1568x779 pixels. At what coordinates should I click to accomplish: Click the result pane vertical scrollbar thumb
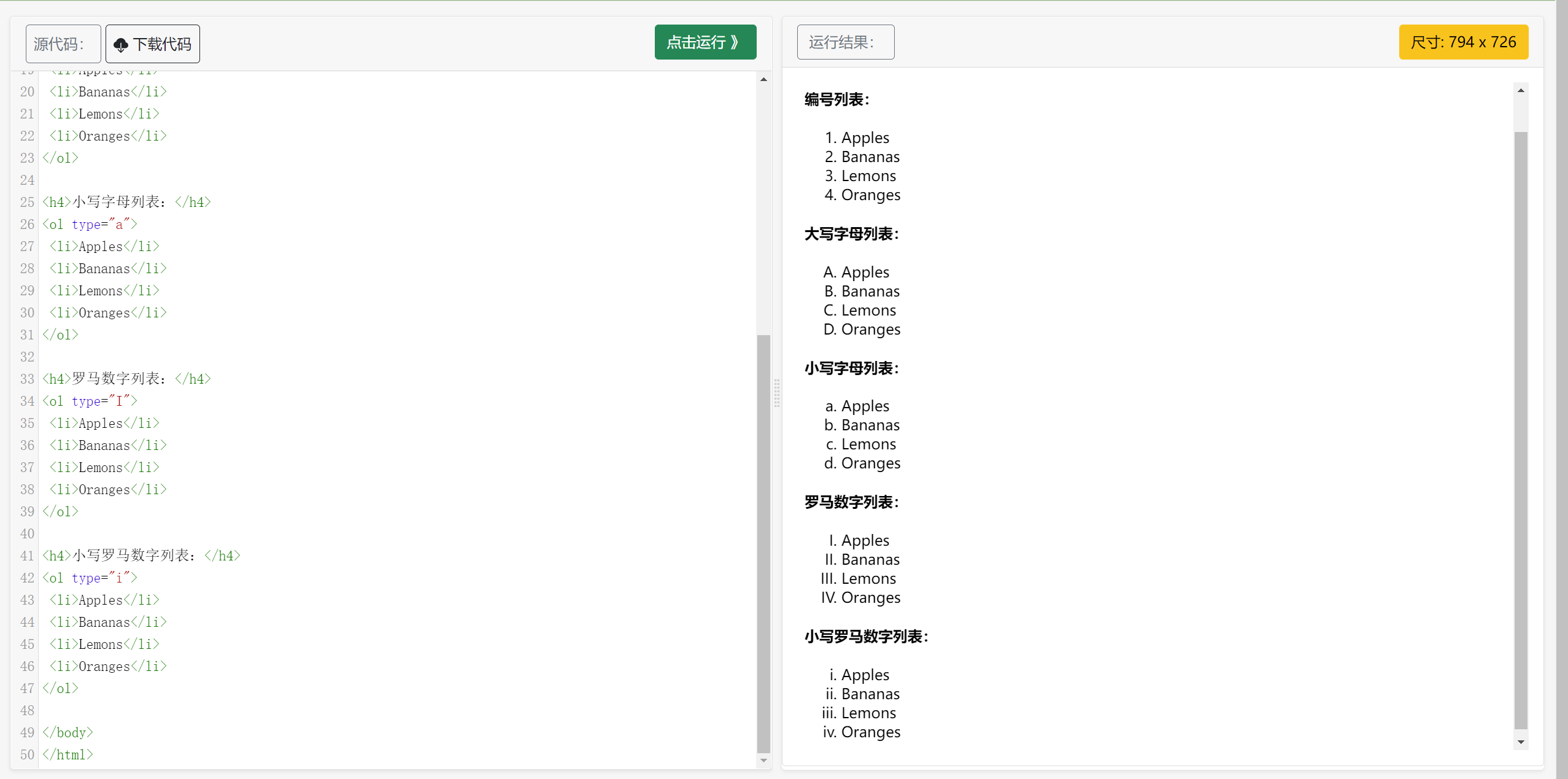click(x=1521, y=430)
